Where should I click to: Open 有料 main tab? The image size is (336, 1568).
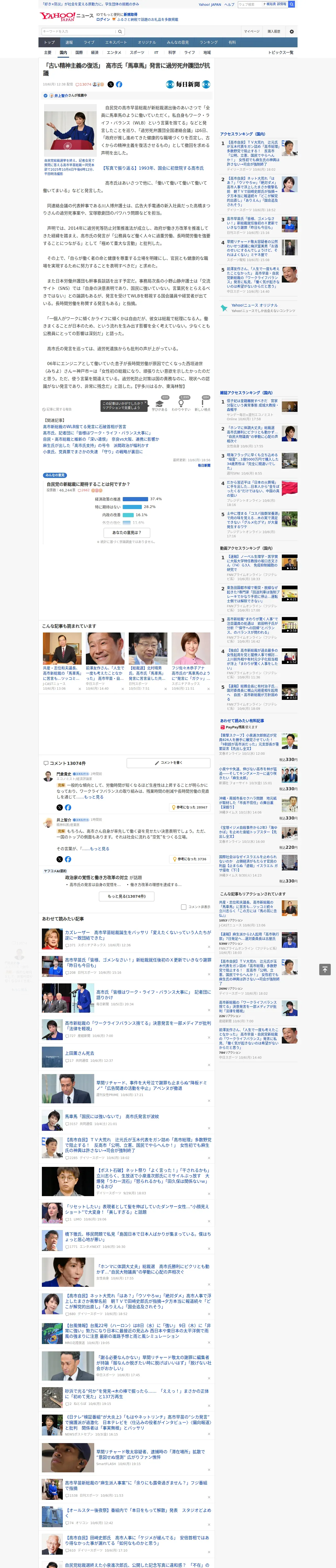[232, 42]
